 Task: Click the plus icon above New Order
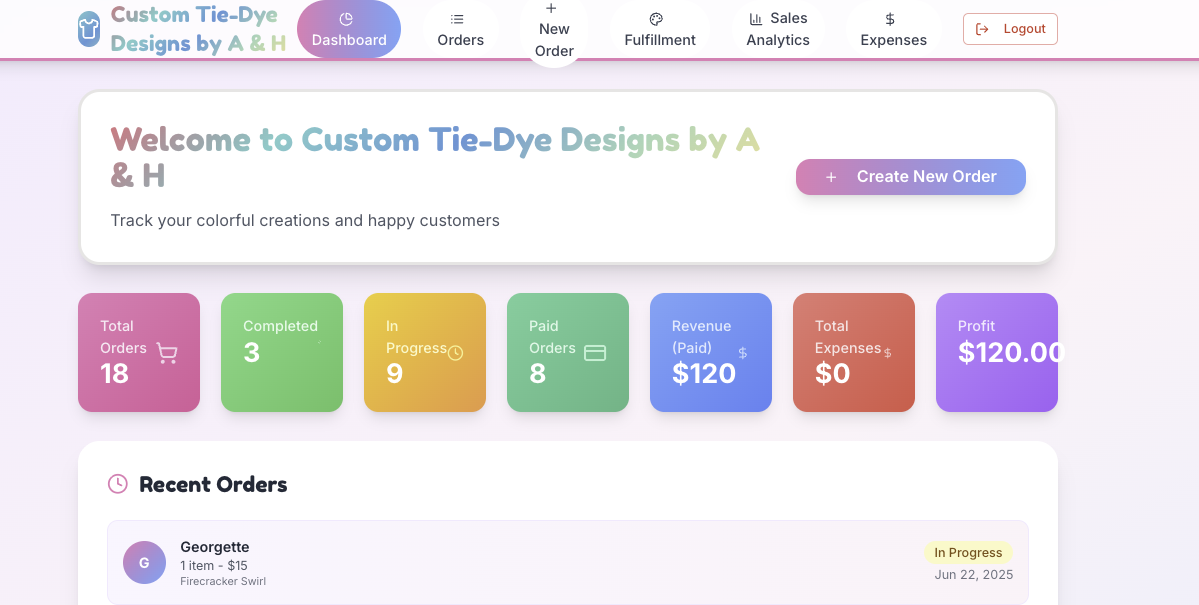pyautogui.click(x=551, y=8)
